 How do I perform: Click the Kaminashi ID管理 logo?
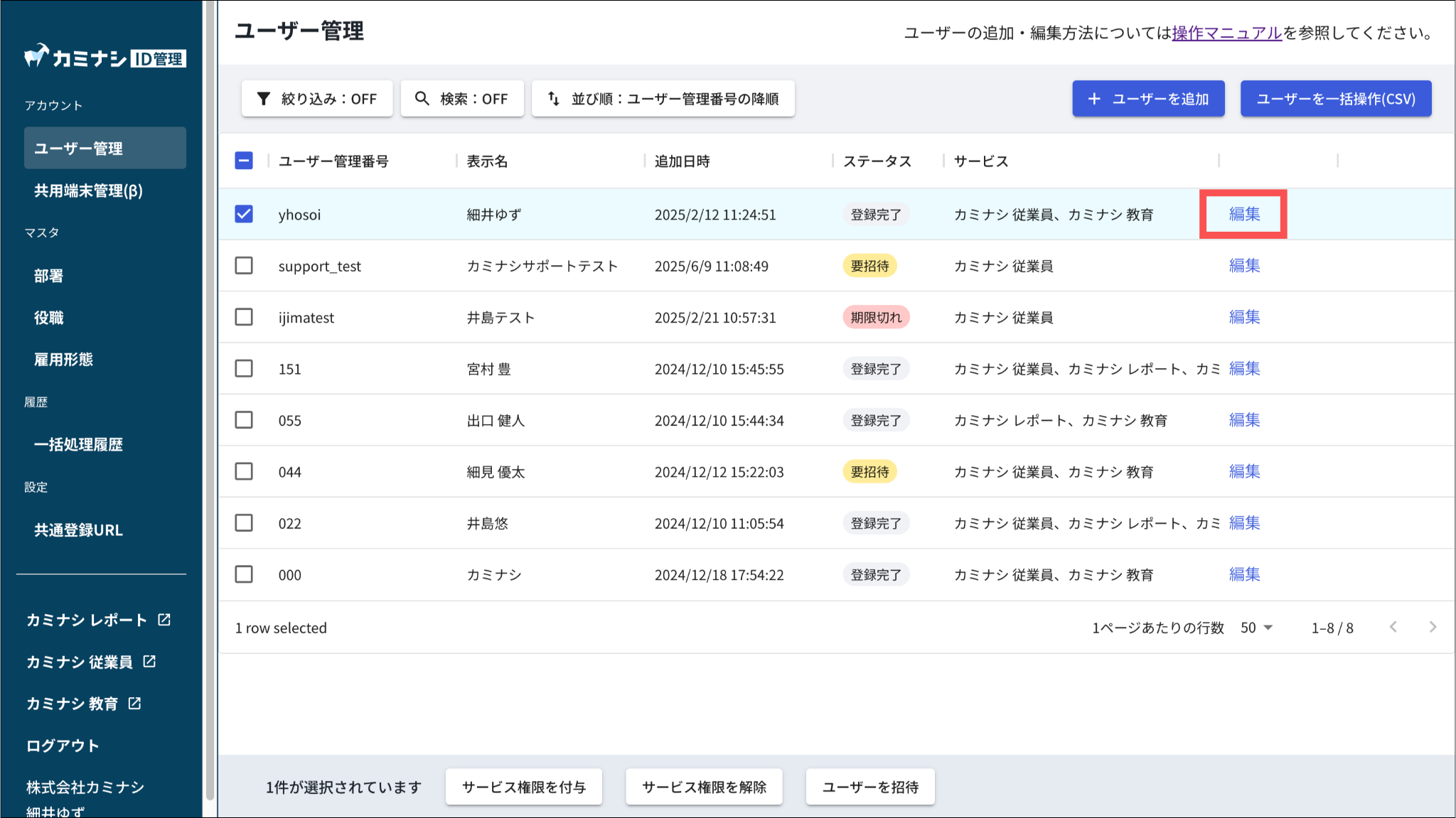pos(105,57)
